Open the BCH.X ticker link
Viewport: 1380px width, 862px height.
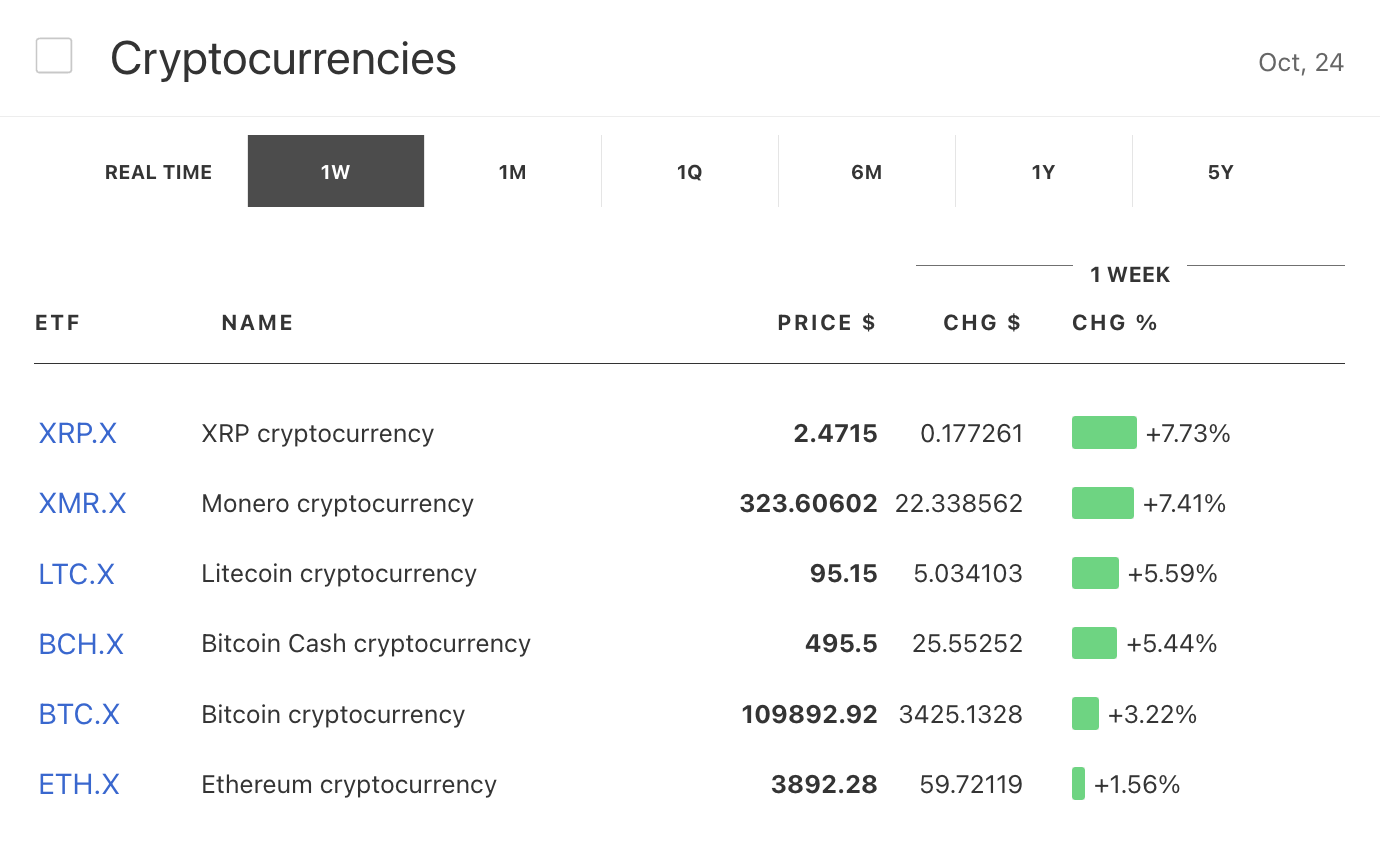point(81,644)
